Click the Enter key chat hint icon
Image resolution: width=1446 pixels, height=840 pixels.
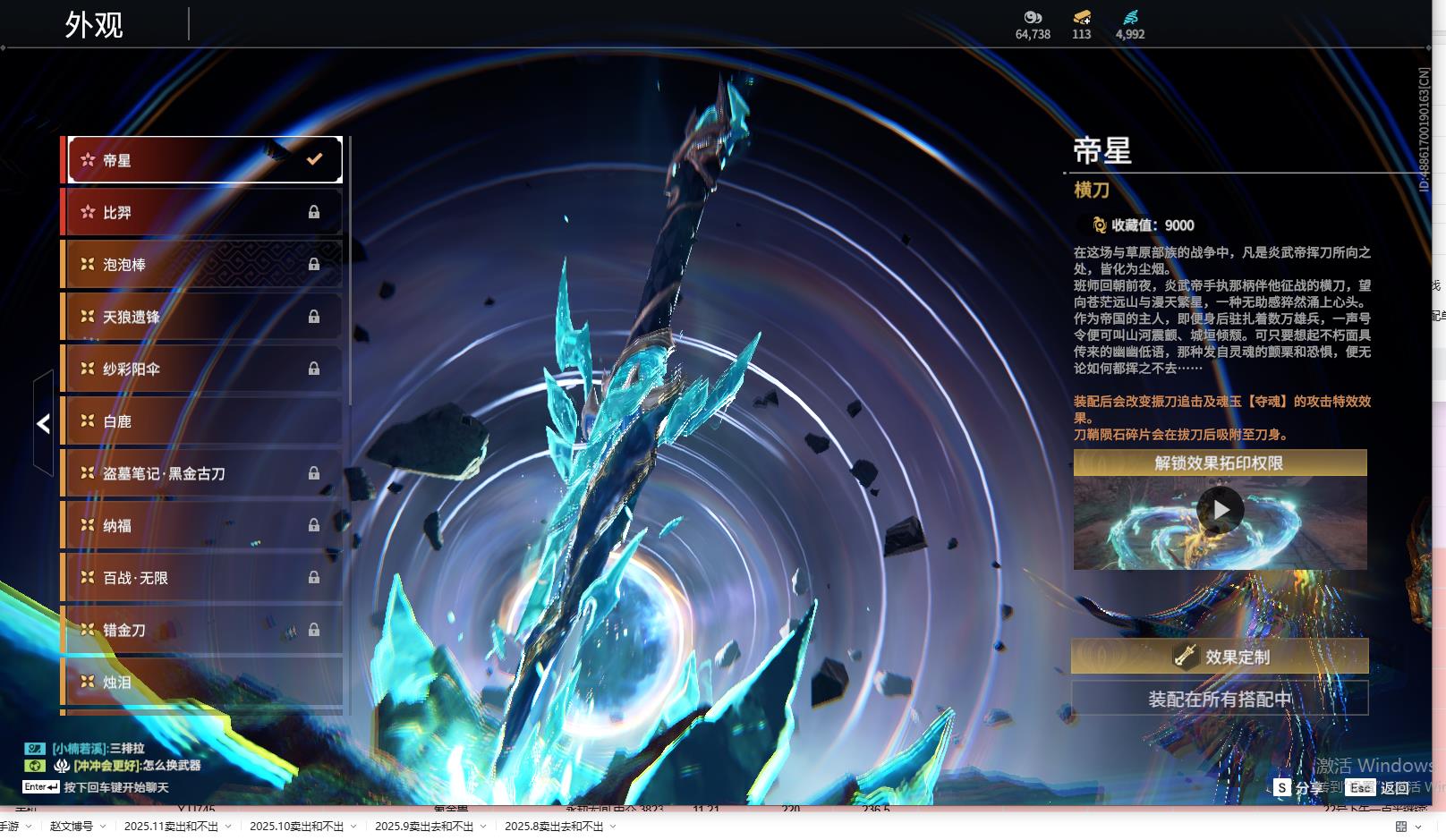tap(41, 787)
